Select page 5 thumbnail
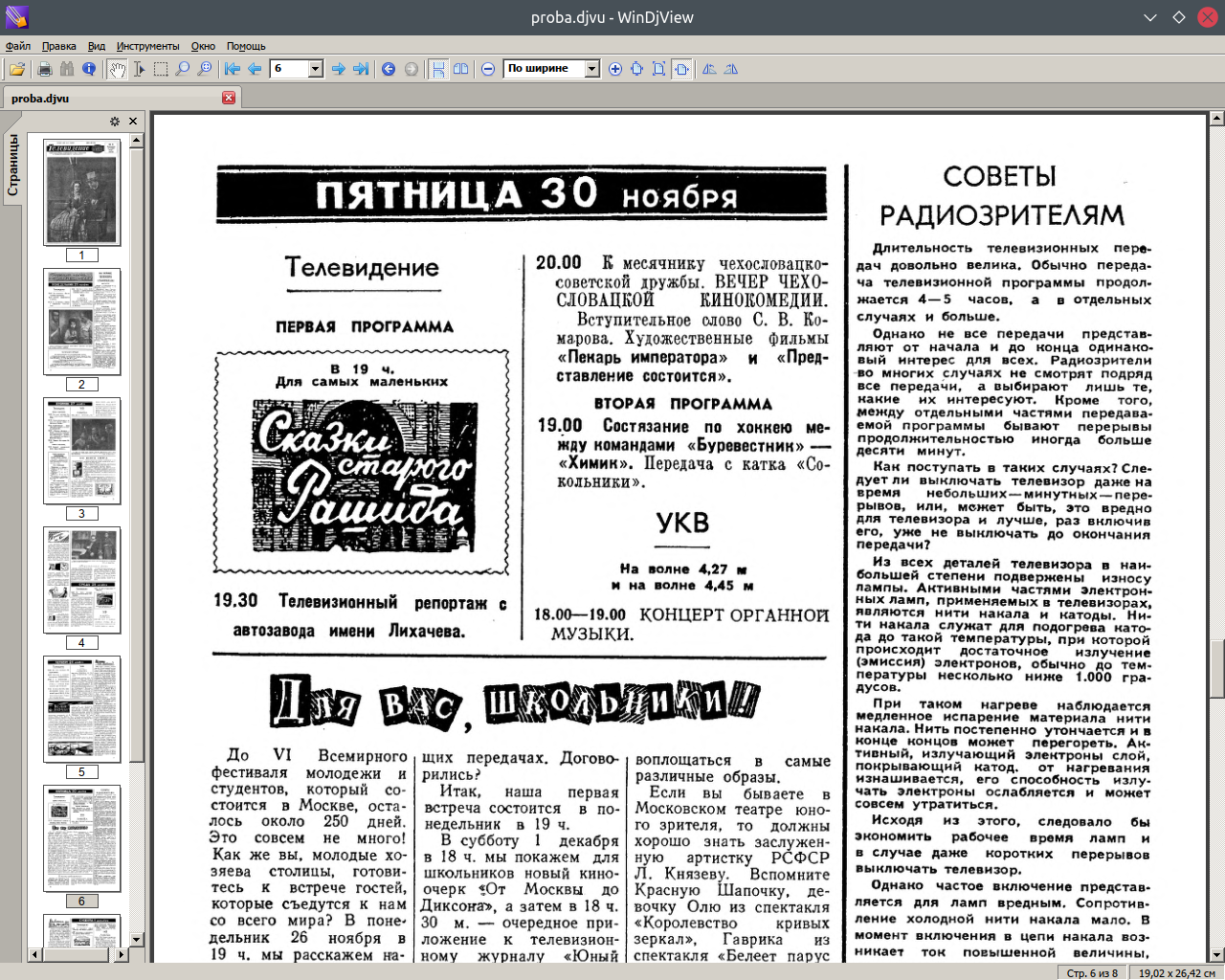1225x980 pixels. pyautogui.click(x=81, y=709)
